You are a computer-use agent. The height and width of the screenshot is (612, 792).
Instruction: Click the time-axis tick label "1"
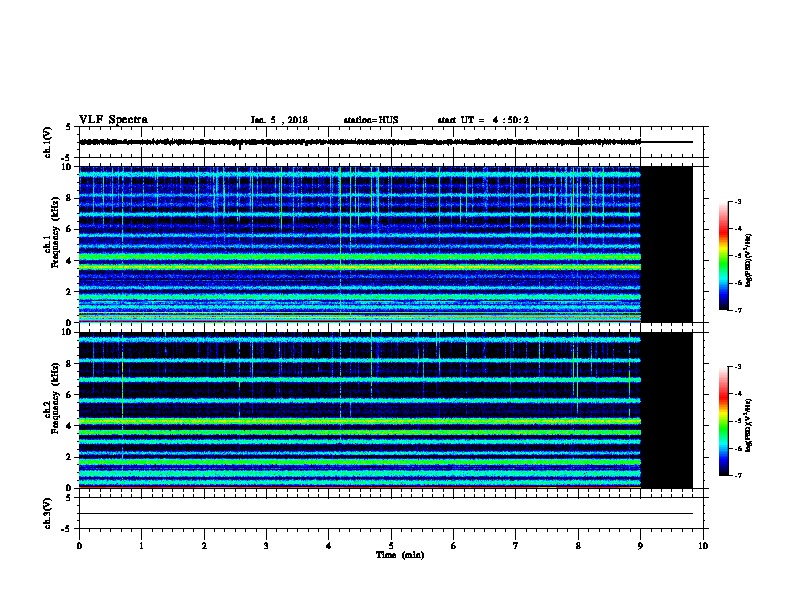tap(141, 545)
